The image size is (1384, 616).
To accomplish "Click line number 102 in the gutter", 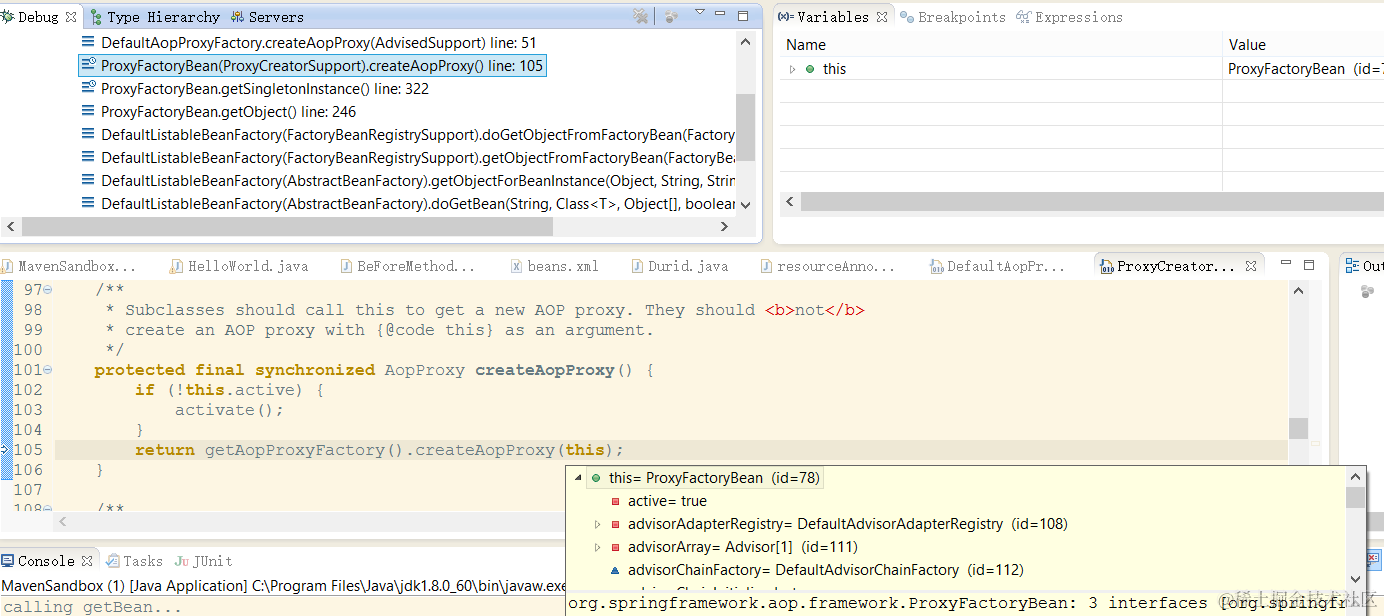I will [x=28, y=390].
